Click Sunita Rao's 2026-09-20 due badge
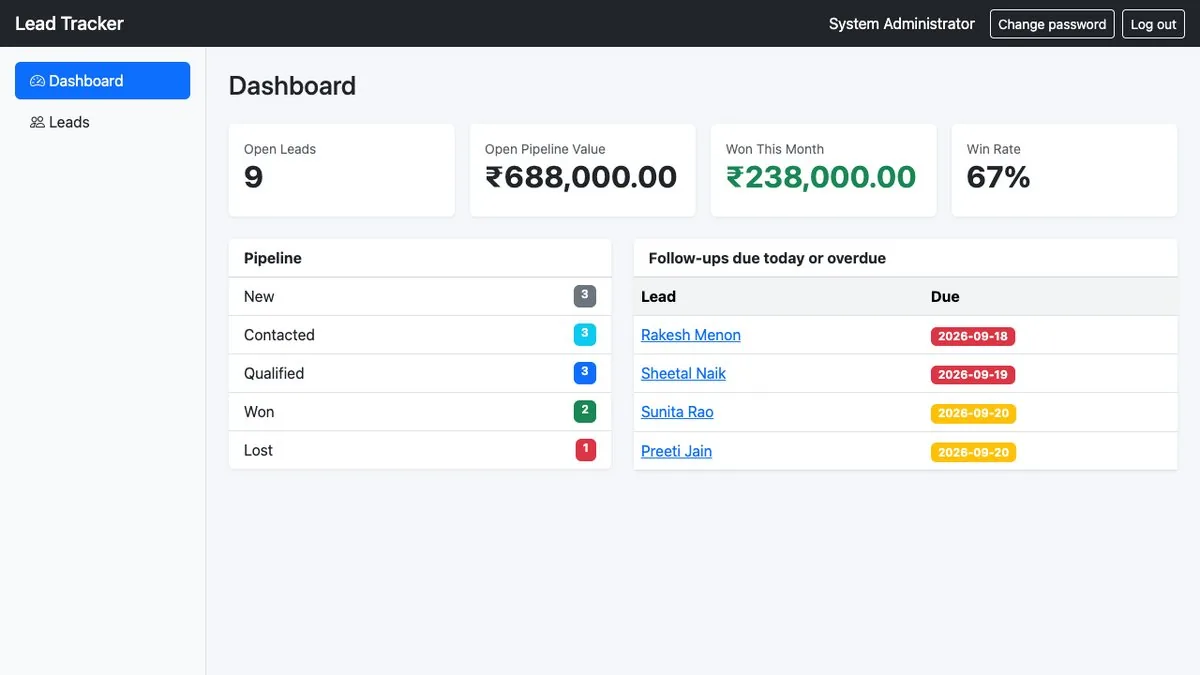The height and width of the screenshot is (675, 1200). (x=973, y=413)
